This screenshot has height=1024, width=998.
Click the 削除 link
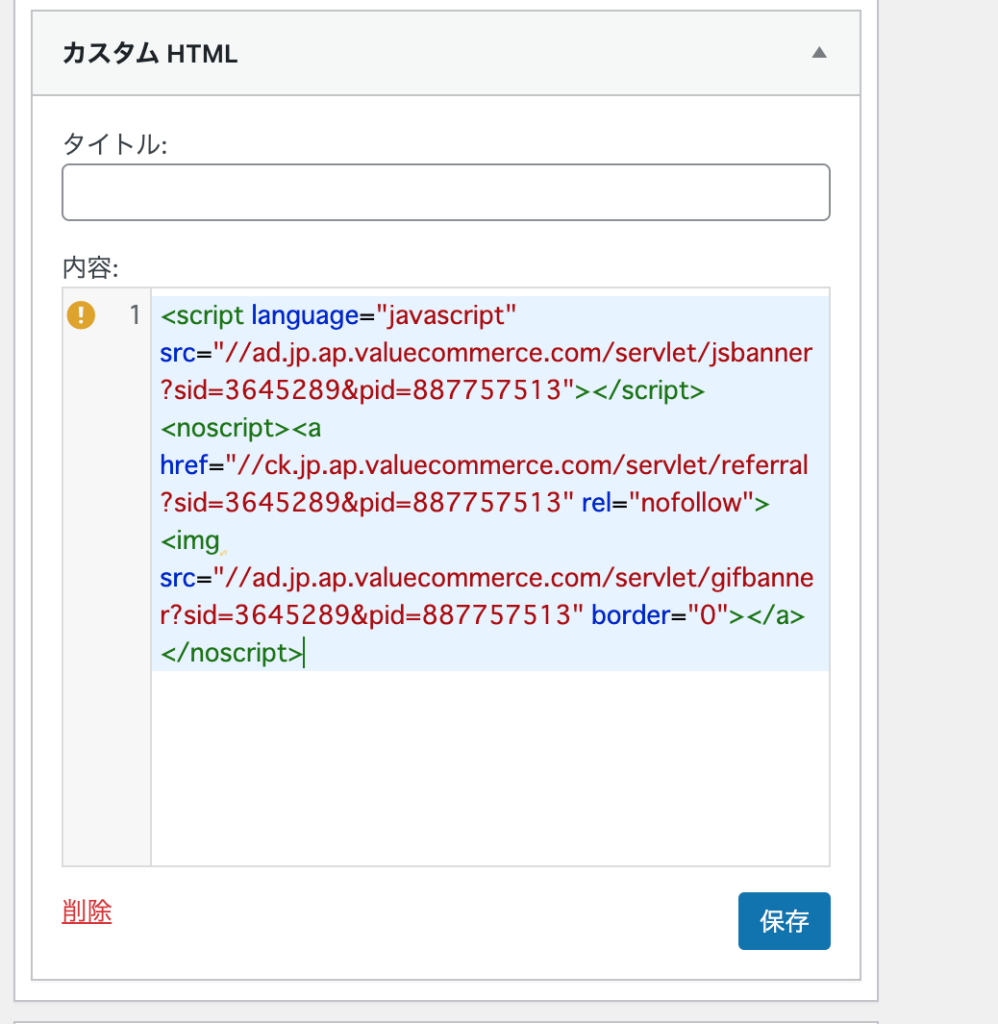(x=87, y=910)
